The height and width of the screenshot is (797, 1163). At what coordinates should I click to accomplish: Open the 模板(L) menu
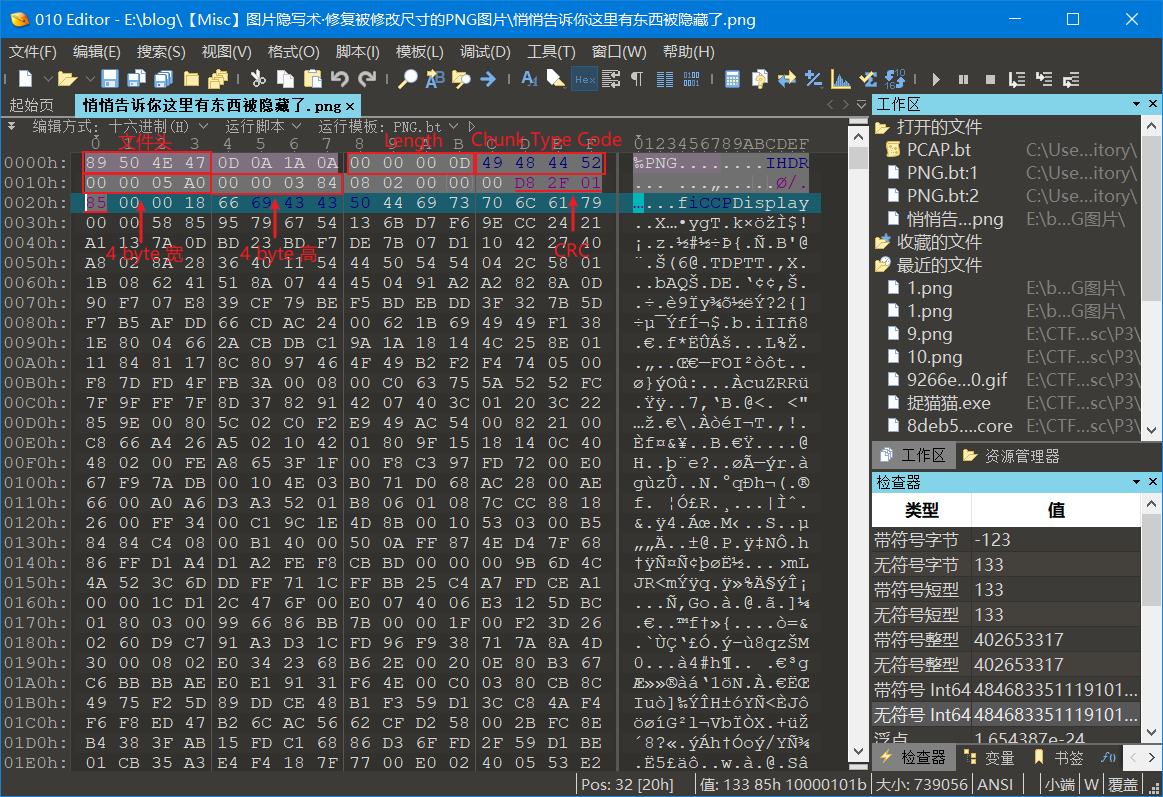420,52
